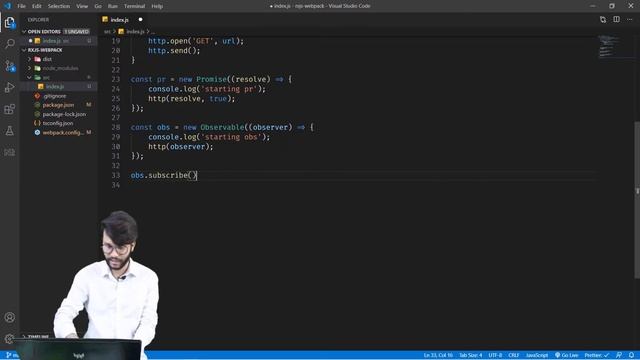
Task: Open the Selection menu
Action: 59,6
